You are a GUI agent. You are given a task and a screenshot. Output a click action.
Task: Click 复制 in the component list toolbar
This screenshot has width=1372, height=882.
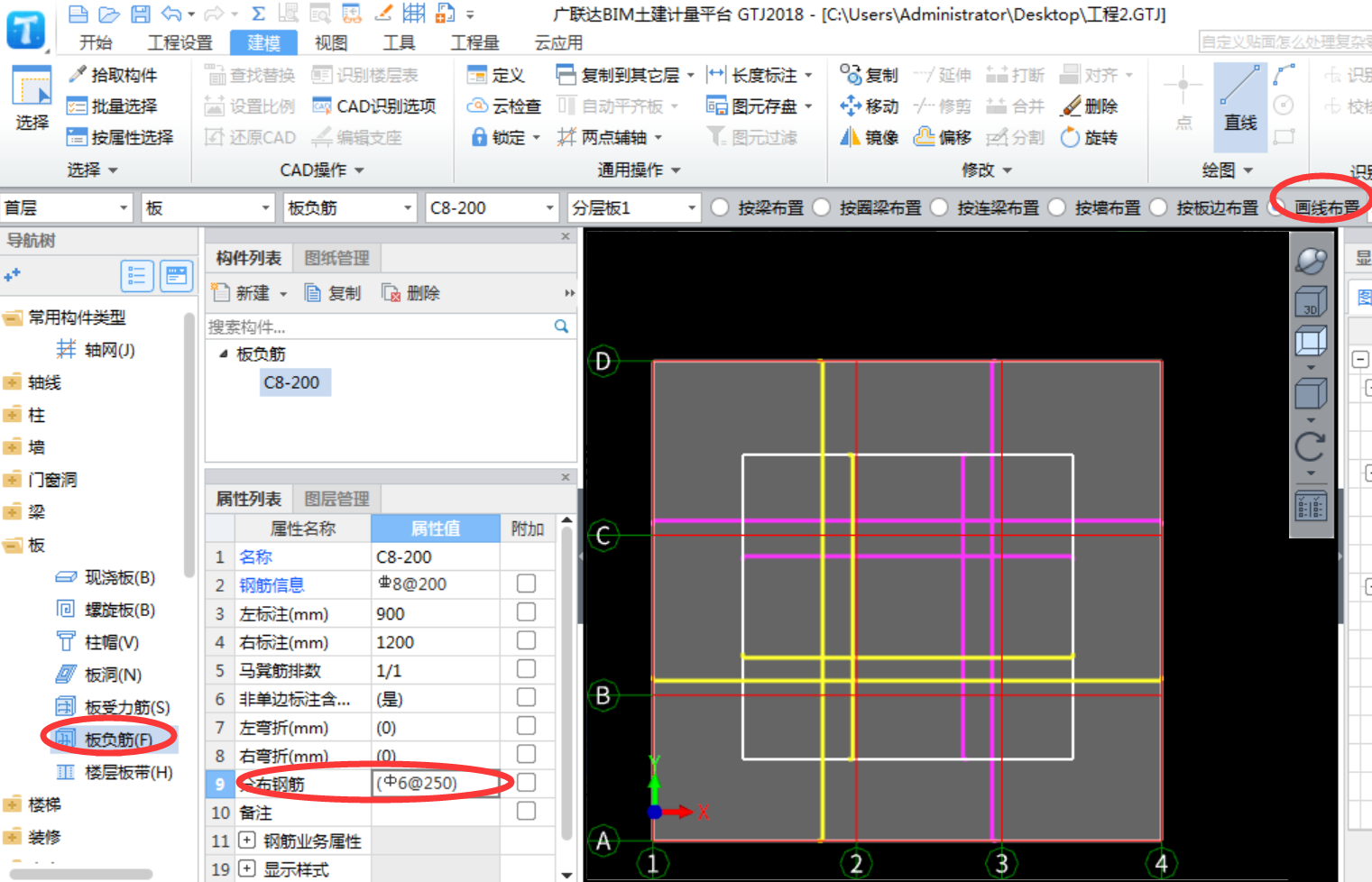tap(333, 293)
